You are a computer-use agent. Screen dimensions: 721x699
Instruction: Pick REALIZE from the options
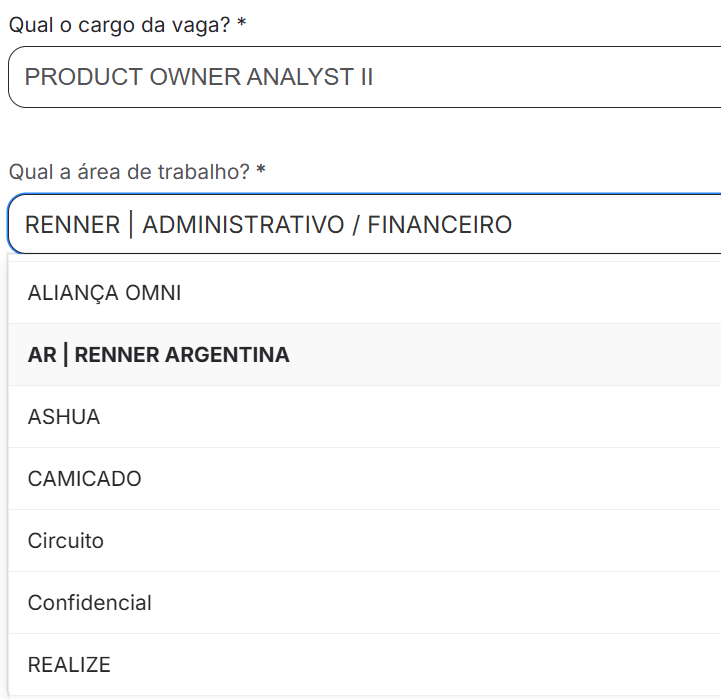click(69, 665)
